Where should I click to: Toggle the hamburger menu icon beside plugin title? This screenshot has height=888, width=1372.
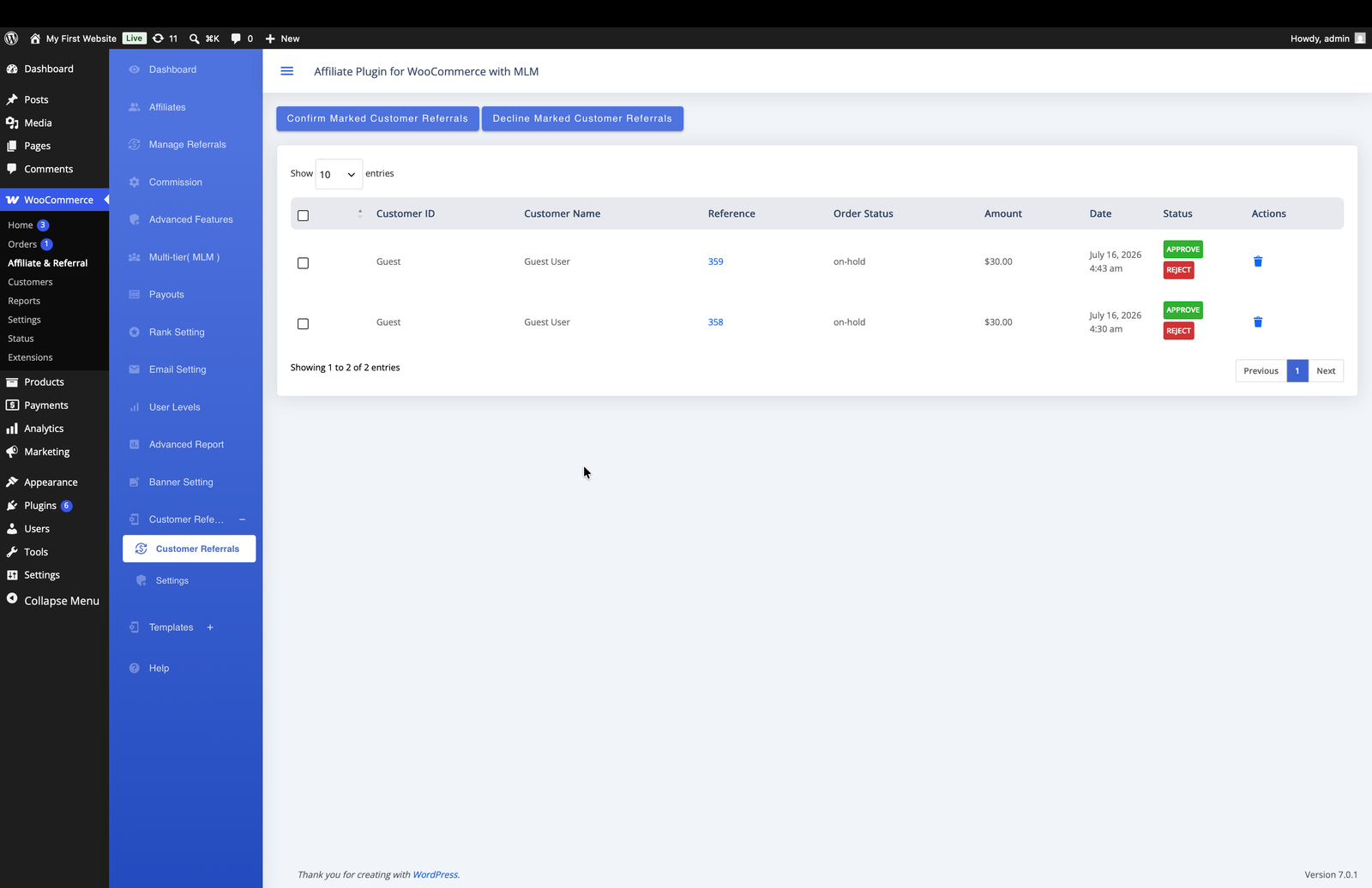tap(287, 71)
